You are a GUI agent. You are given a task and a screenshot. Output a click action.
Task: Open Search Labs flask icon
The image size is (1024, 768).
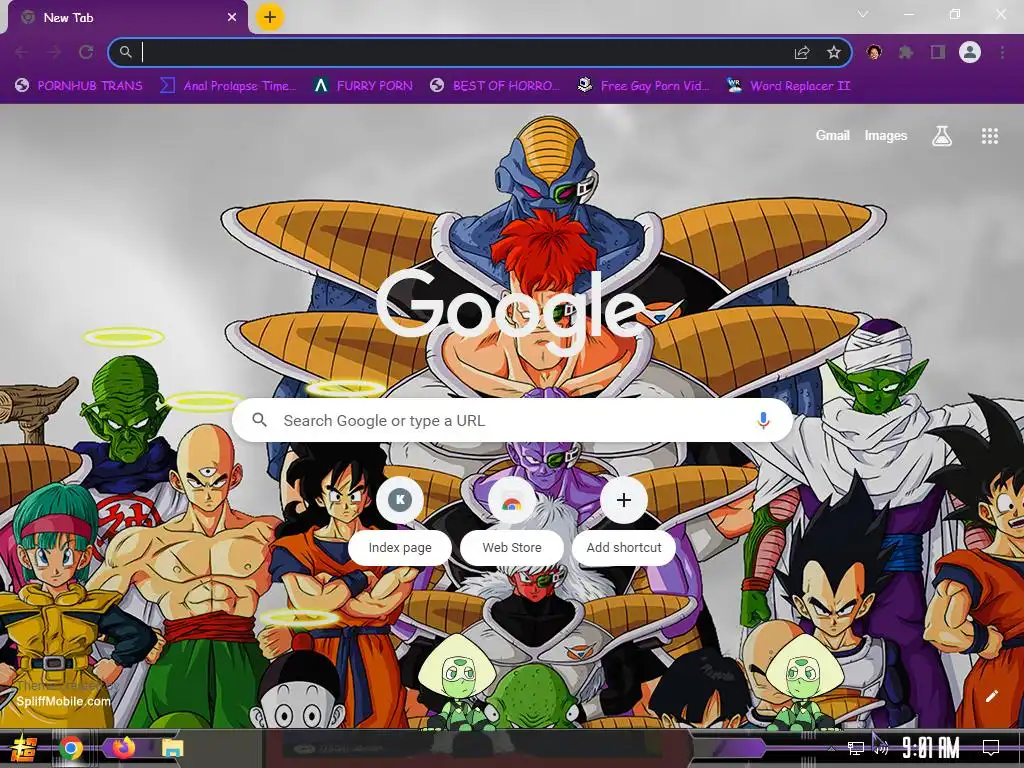click(x=941, y=136)
